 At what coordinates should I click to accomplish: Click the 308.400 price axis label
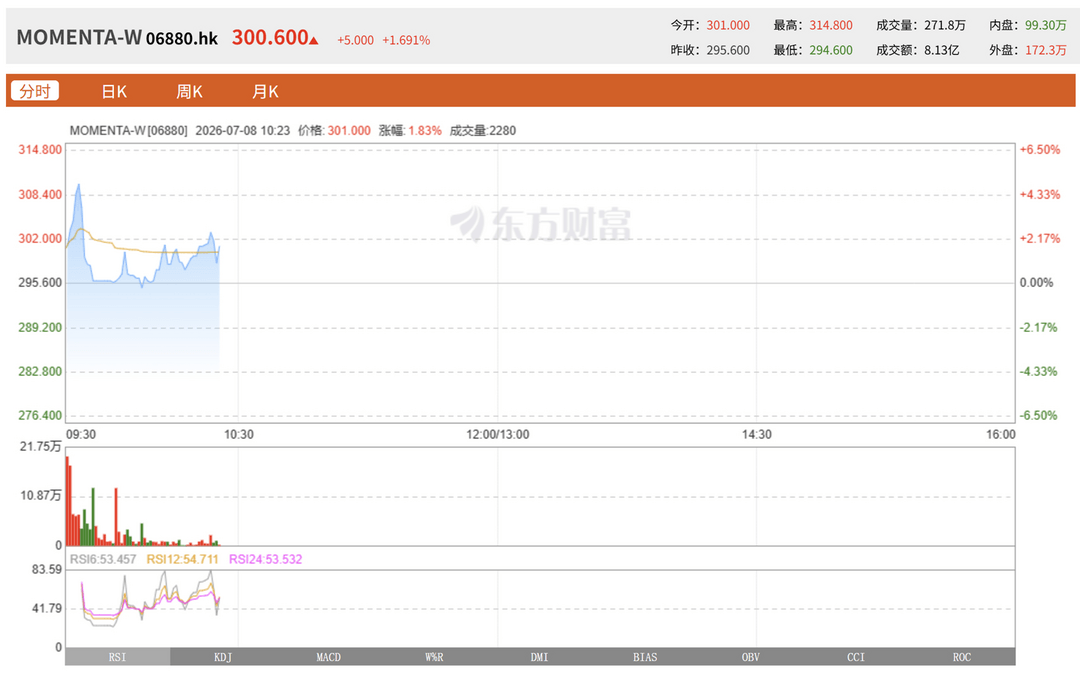(x=40, y=194)
